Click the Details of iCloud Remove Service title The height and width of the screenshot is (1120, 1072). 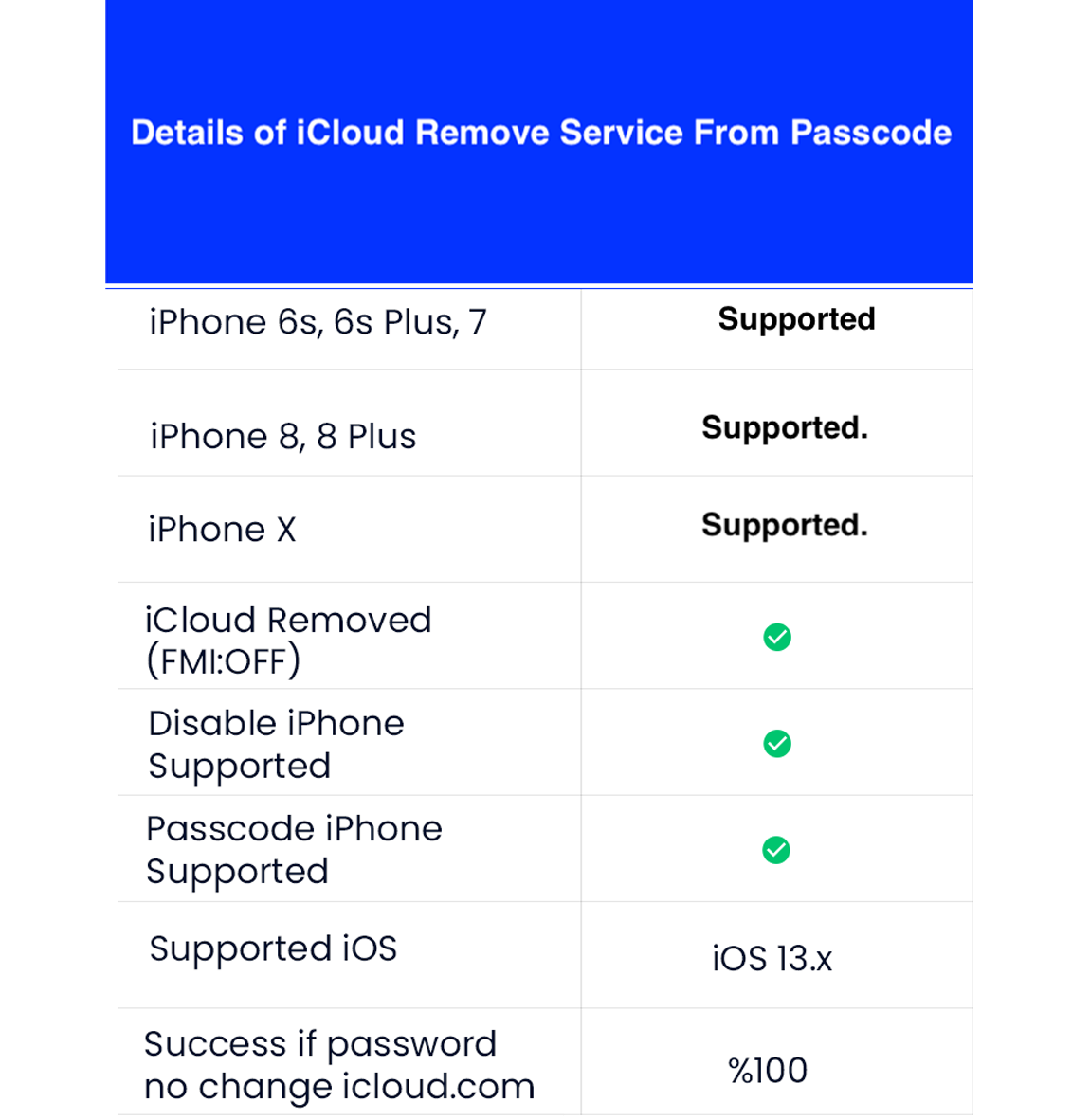click(540, 133)
